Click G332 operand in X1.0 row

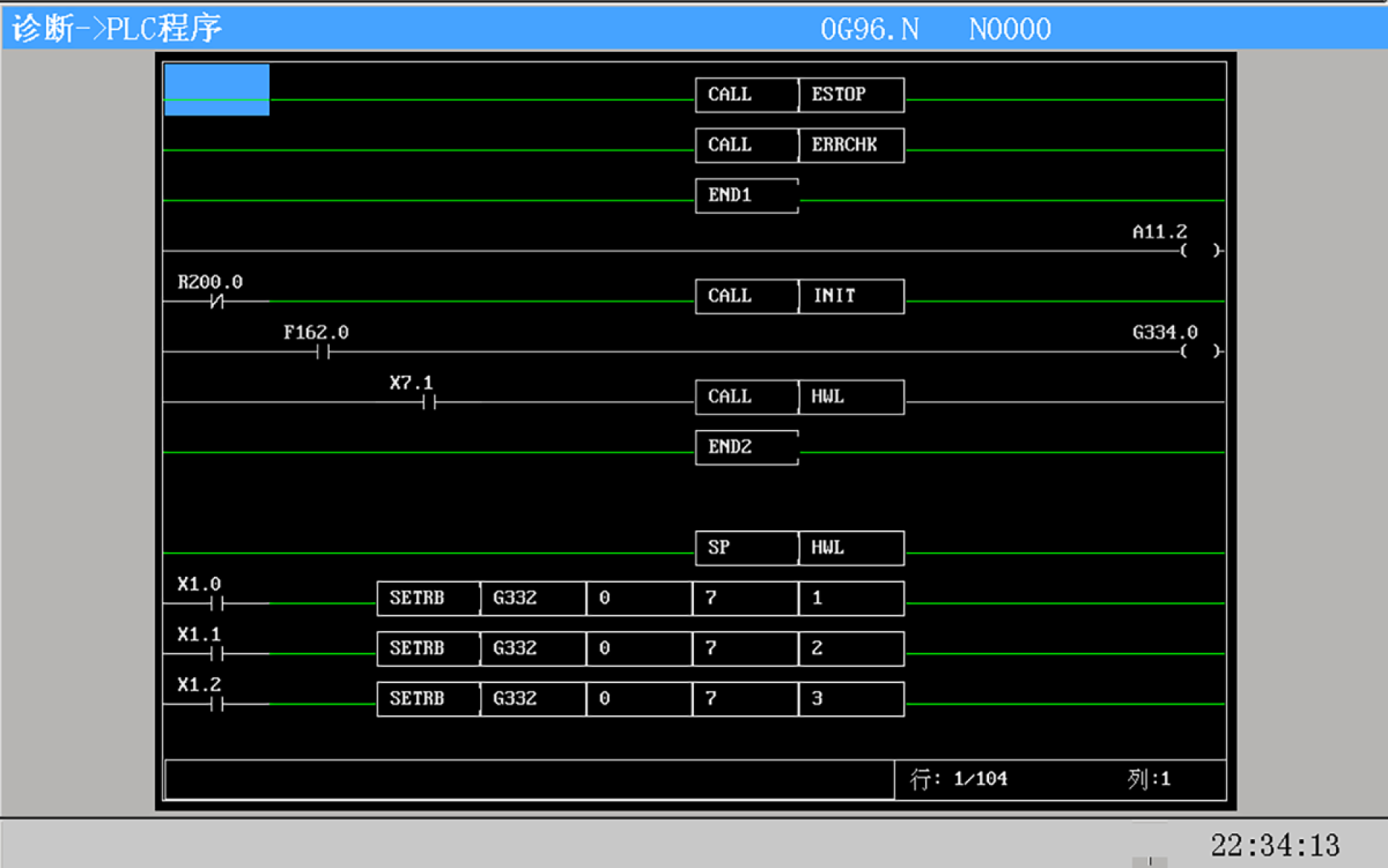pos(534,598)
